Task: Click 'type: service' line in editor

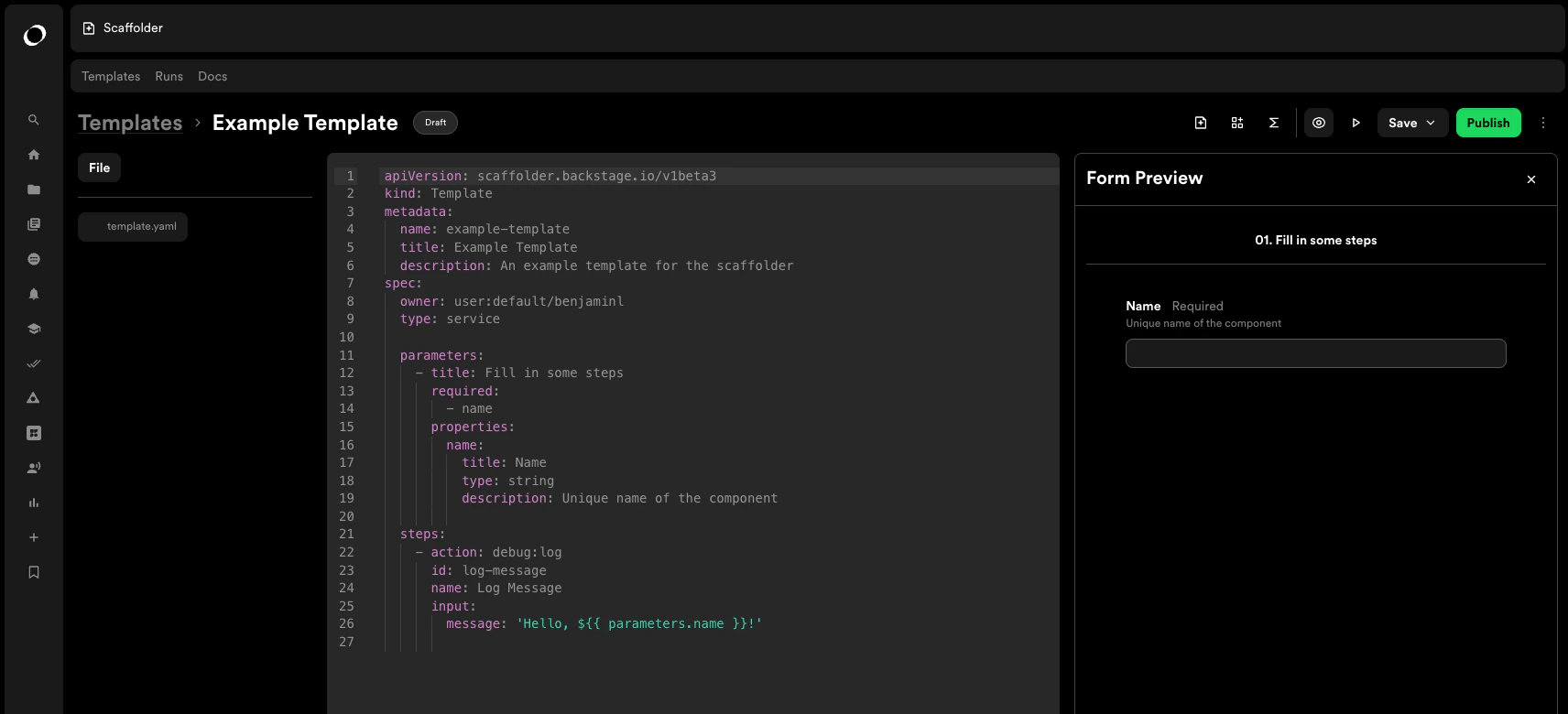Action: (x=450, y=319)
